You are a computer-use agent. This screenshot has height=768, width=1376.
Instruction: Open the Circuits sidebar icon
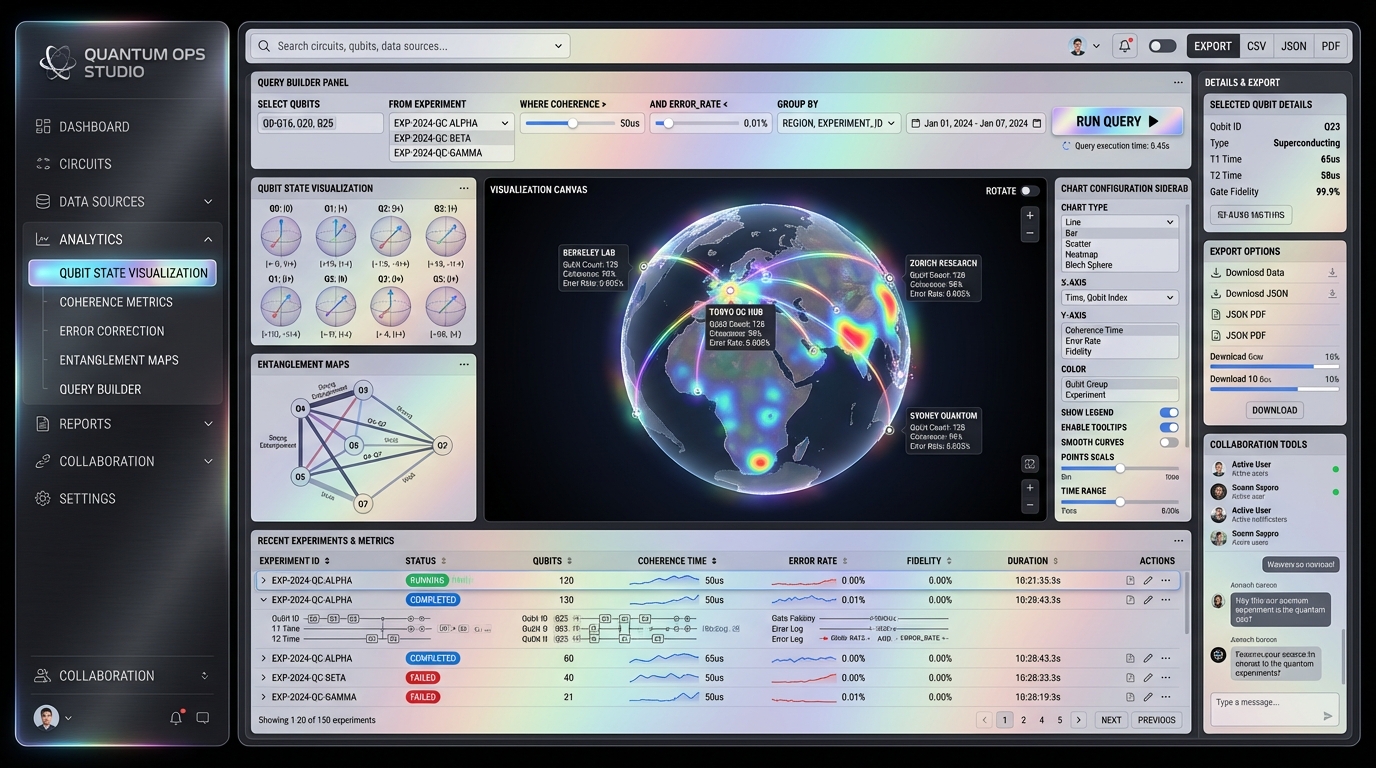pyautogui.click(x=43, y=164)
